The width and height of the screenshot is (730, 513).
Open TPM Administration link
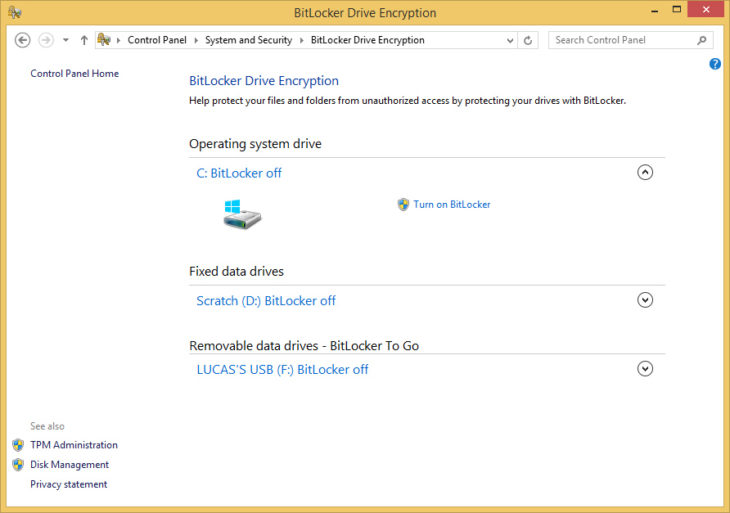pos(74,445)
